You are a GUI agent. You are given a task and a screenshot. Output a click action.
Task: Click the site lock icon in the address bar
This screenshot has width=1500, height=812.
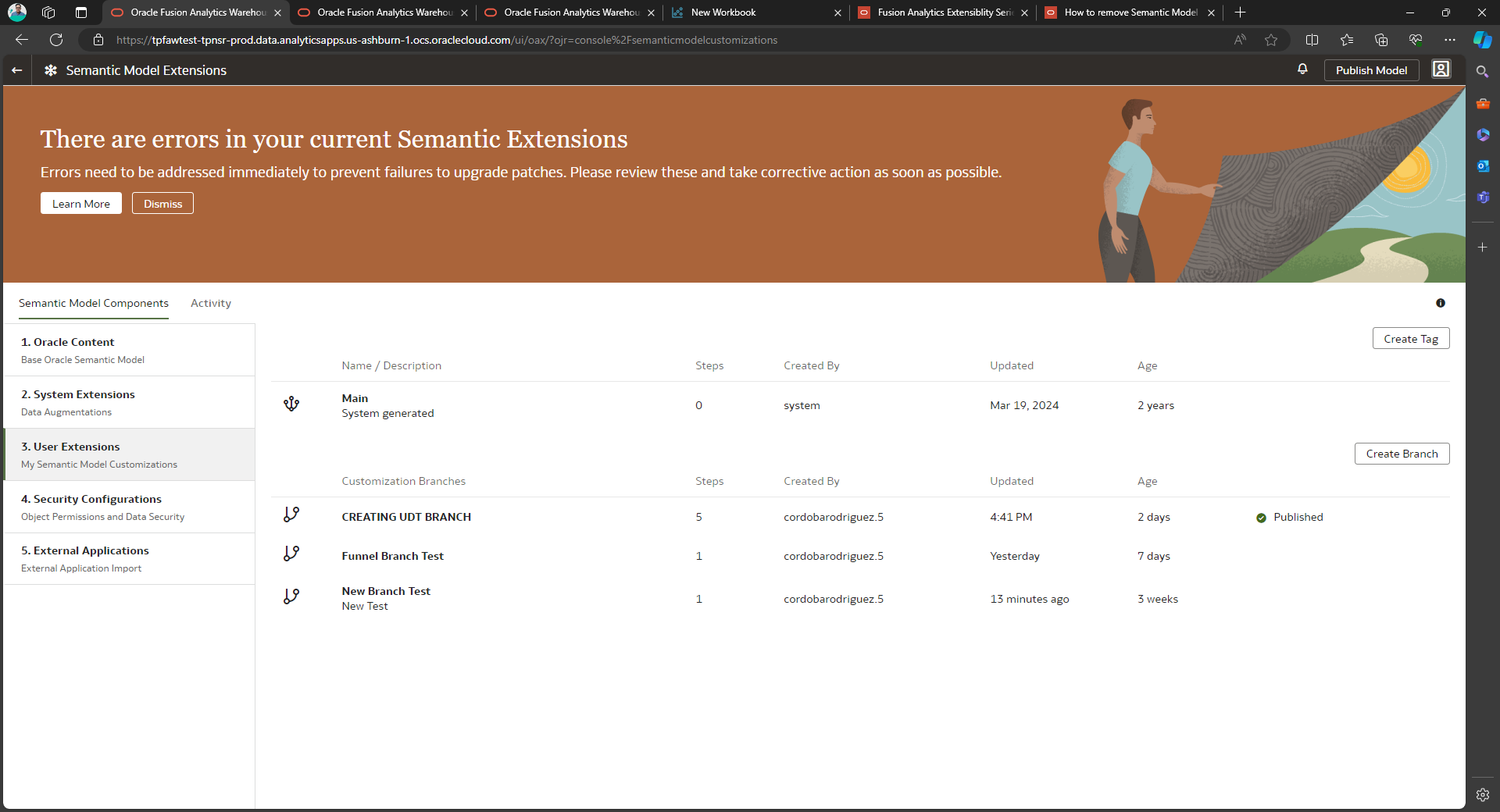pos(98,40)
